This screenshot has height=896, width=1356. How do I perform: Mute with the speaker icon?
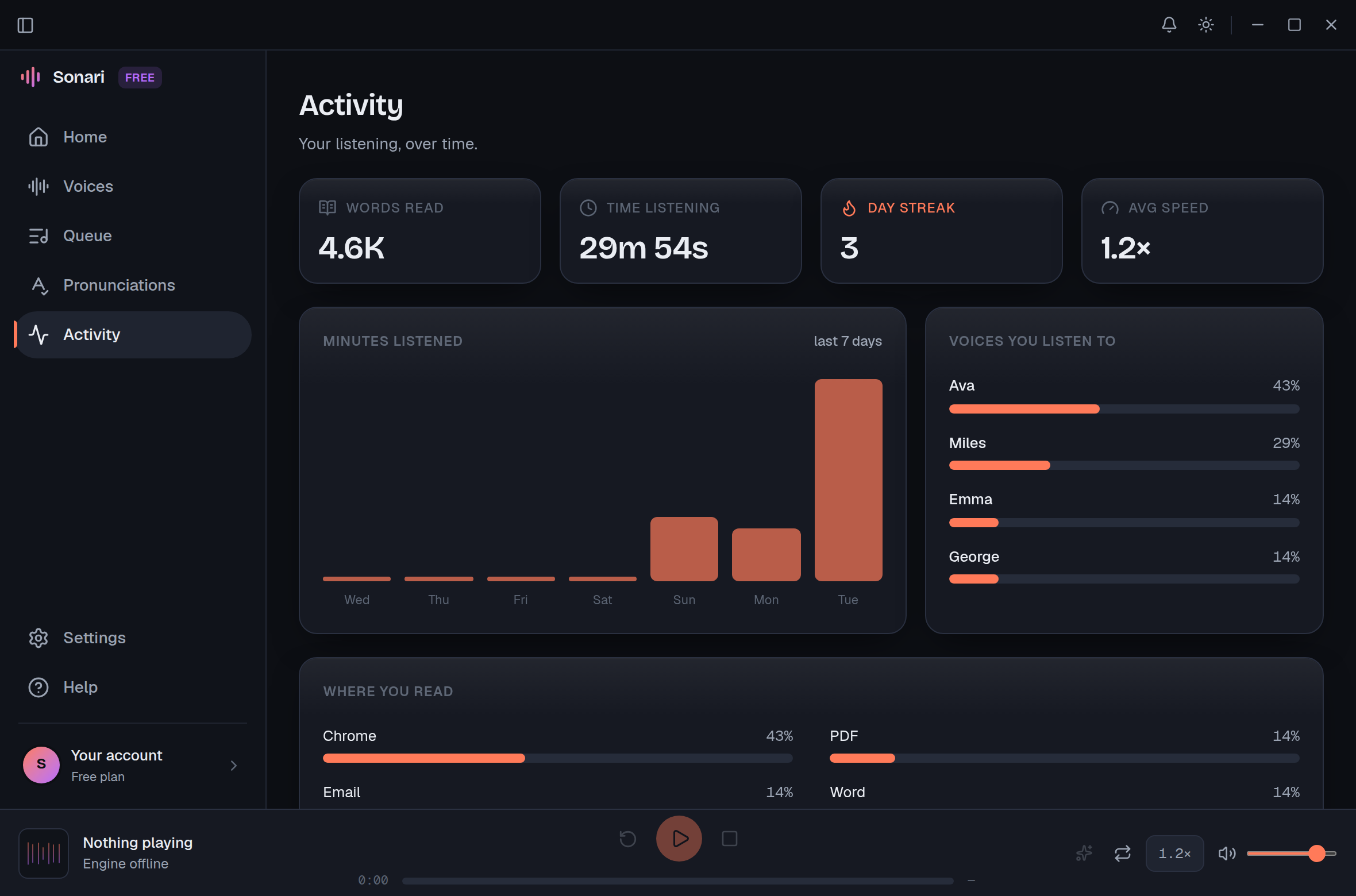(1227, 853)
